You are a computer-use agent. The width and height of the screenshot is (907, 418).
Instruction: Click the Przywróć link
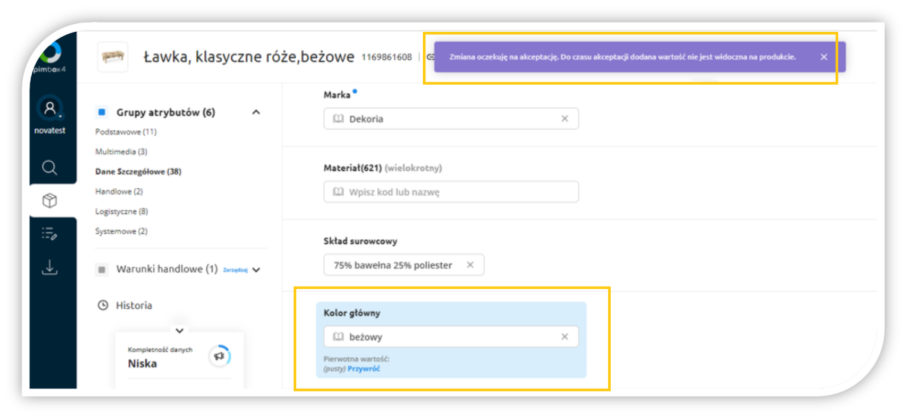[x=363, y=369]
